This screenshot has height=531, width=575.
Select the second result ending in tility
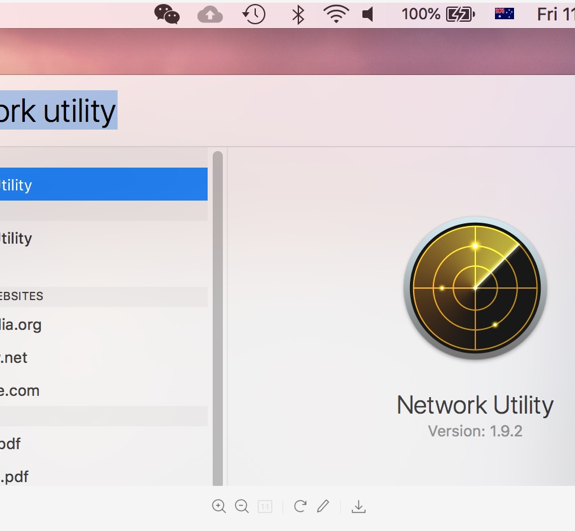click(x=104, y=238)
